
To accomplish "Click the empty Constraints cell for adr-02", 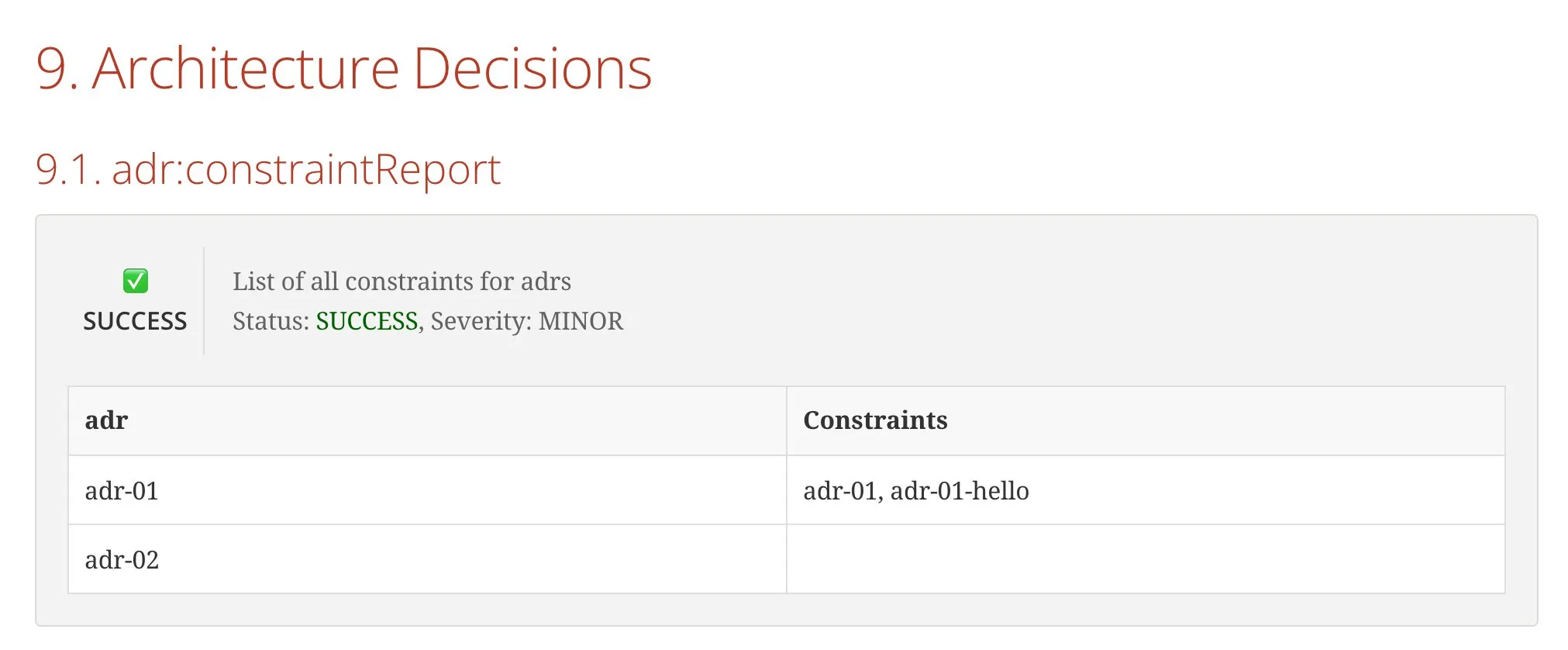I will coord(1146,559).
